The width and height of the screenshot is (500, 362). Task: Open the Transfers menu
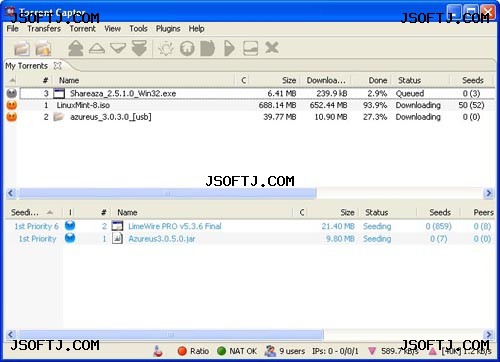44,29
